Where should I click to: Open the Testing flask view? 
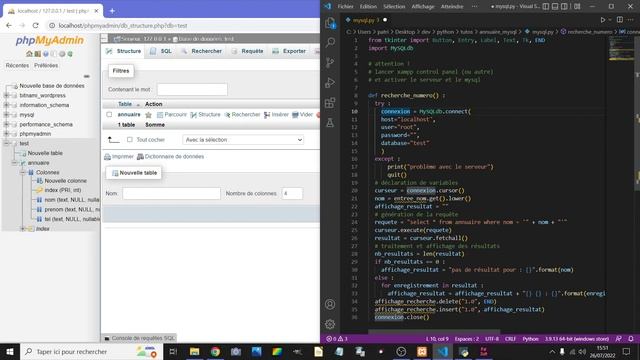tap(330, 122)
